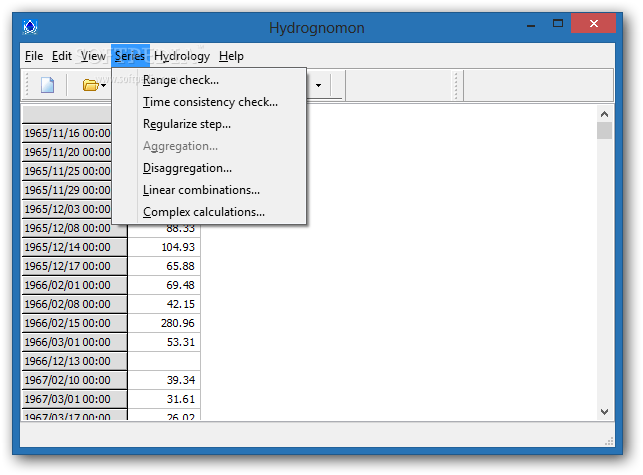Viewport: 643px width, 475px height.
Task: Select row header 1965/11/20 00:00
Action: pyautogui.click(x=67, y=152)
